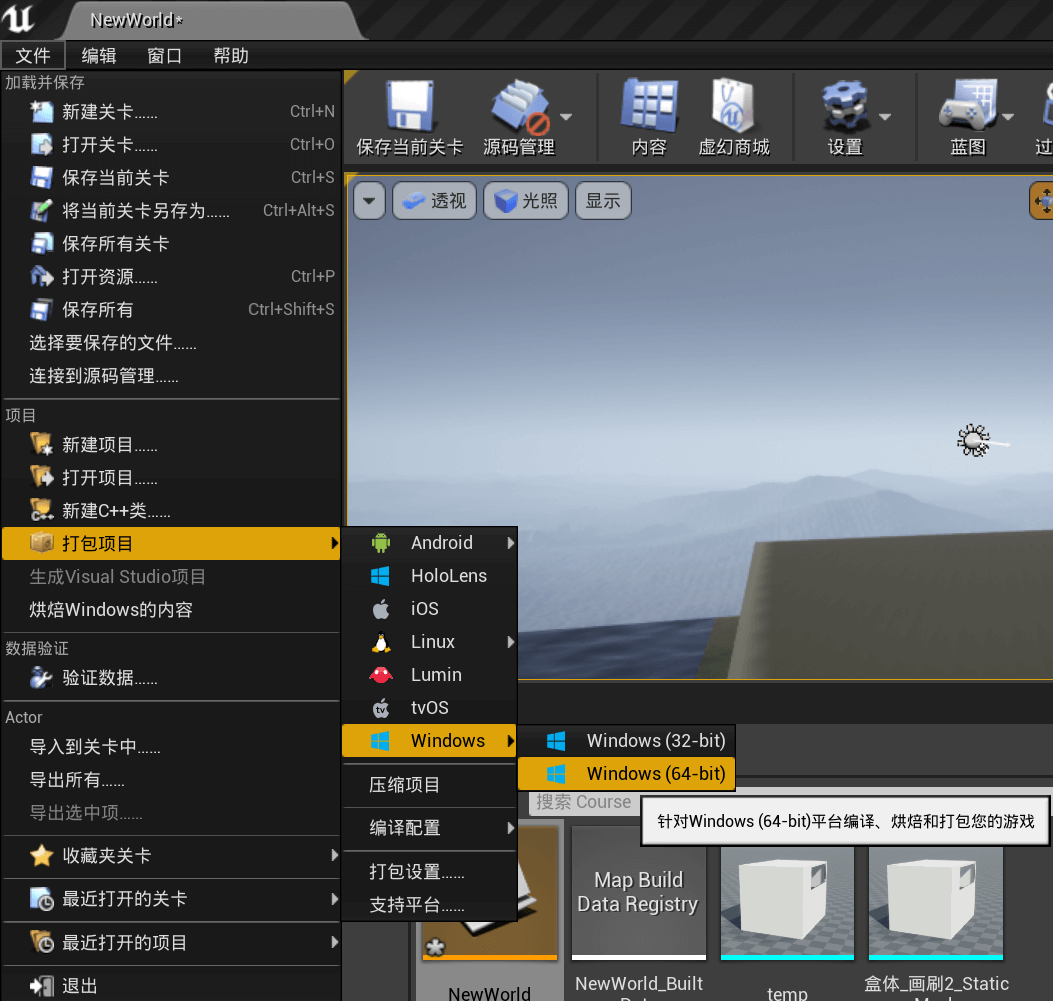Select Save All Levels (保存所有关卡)

coord(171,243)
